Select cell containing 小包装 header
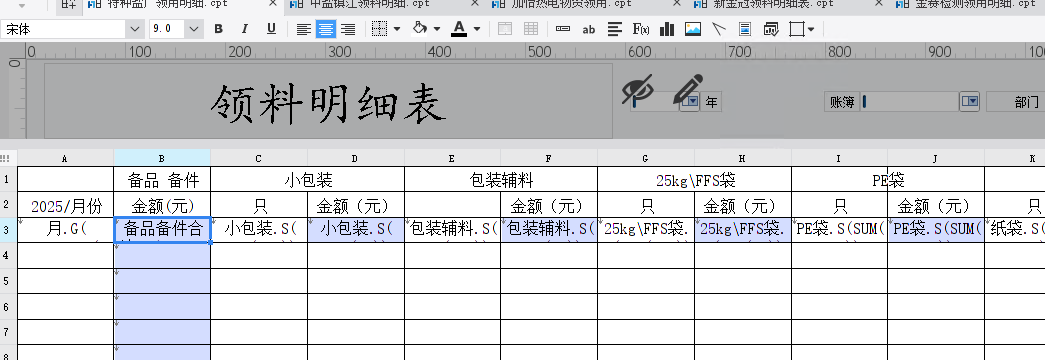Screen dimensions: 1045x360 (307, 179)
